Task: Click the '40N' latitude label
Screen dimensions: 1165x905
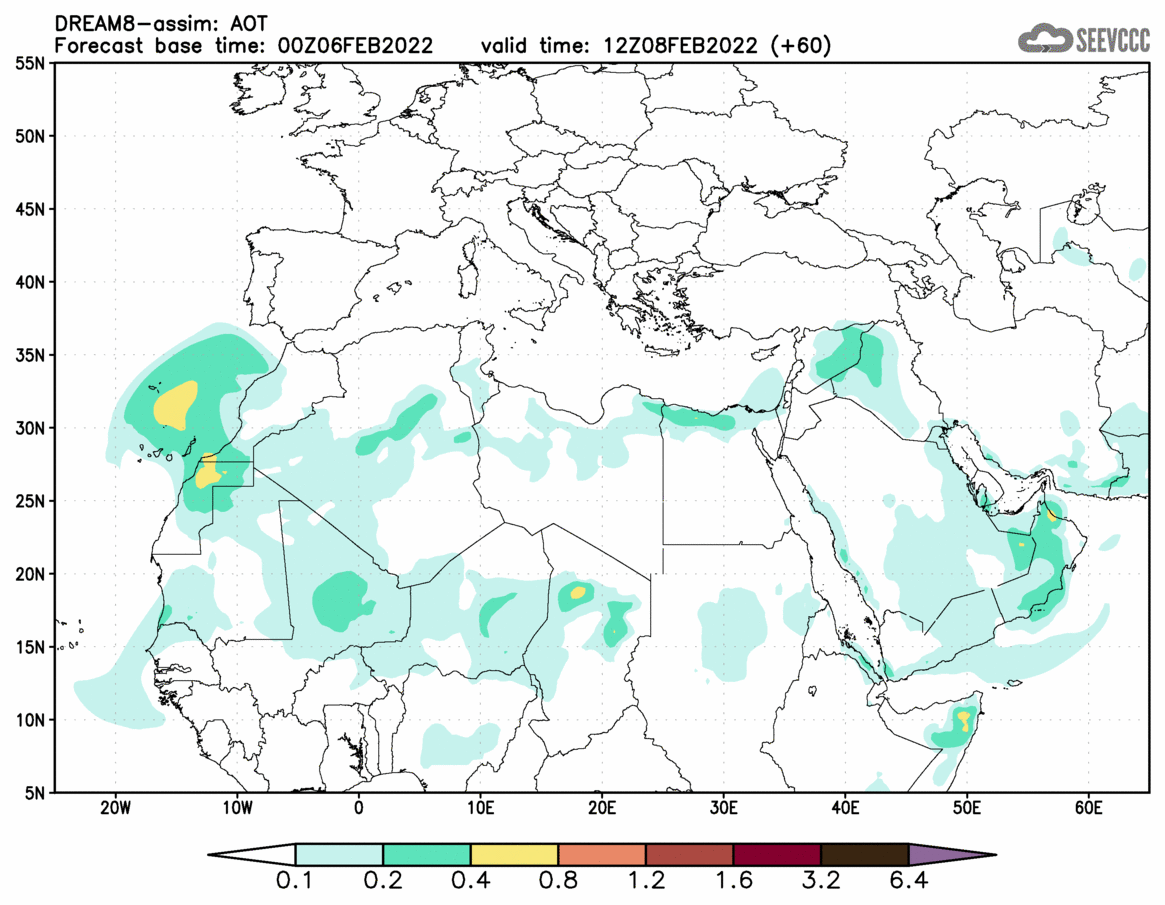Action: click(30, 282)
